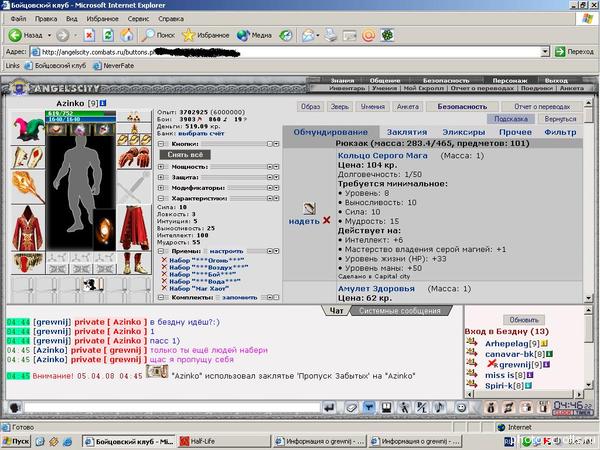Click the Переход go button

coord(575,52)
